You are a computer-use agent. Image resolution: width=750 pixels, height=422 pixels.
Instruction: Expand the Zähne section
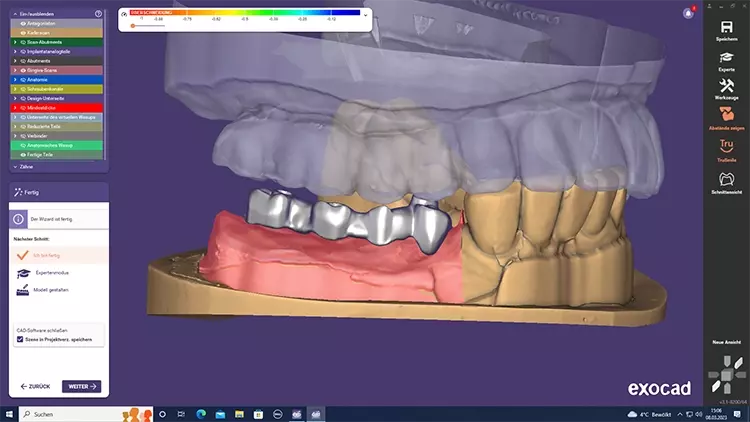[15, 166]
